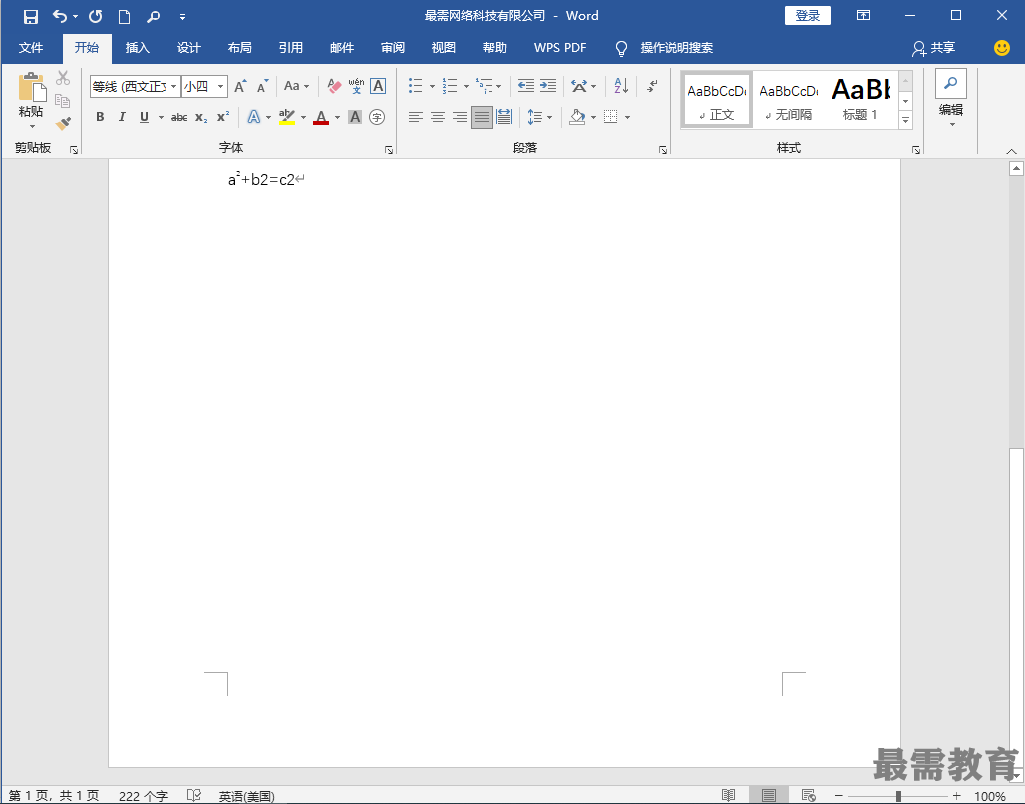1025x804 pixels.
Task: Toggle justify alignment
Action: tap(482, 117)
